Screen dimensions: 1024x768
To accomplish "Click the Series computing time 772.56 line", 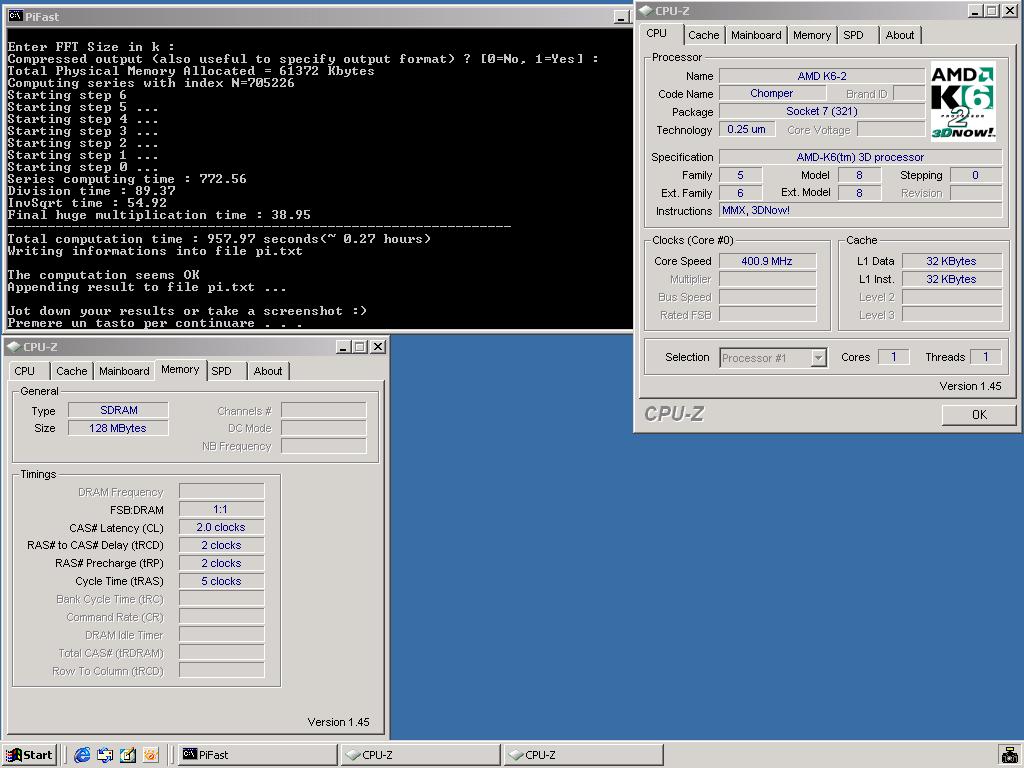I will pyautogui.click(x=127, y=179).
